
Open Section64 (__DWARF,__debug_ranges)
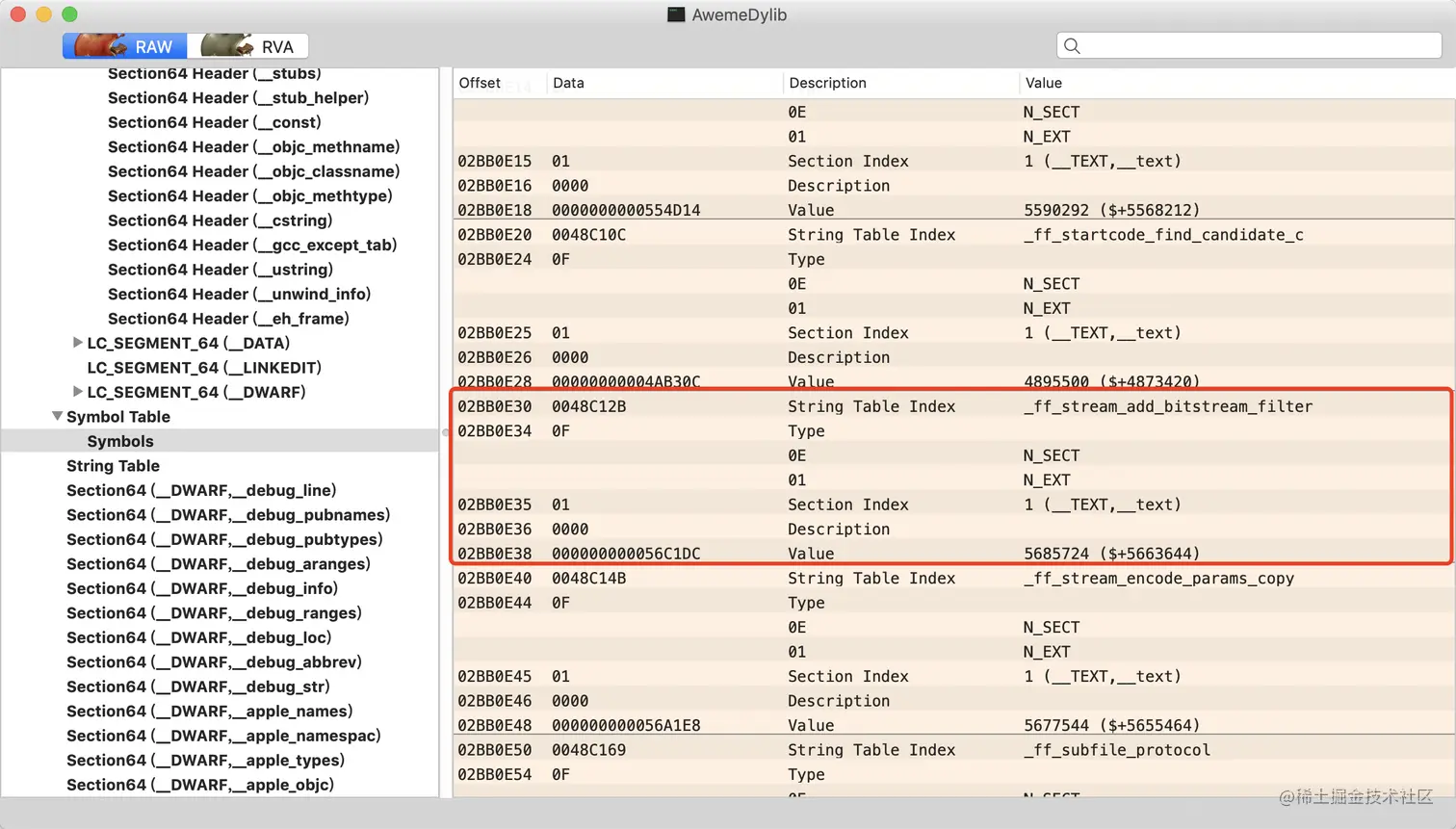coord(214,613)
